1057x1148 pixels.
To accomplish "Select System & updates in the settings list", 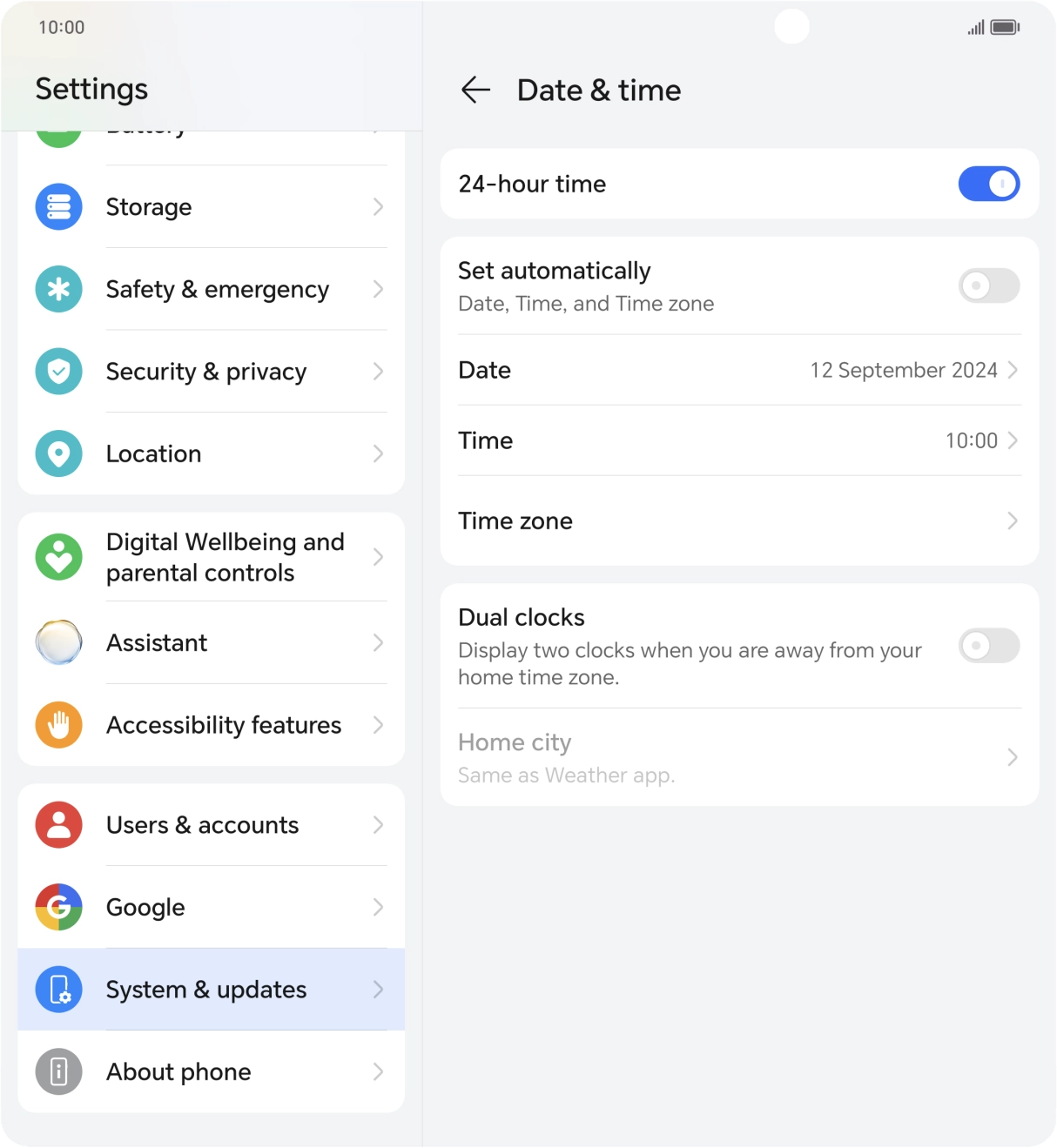I will (x=212, y=990).
